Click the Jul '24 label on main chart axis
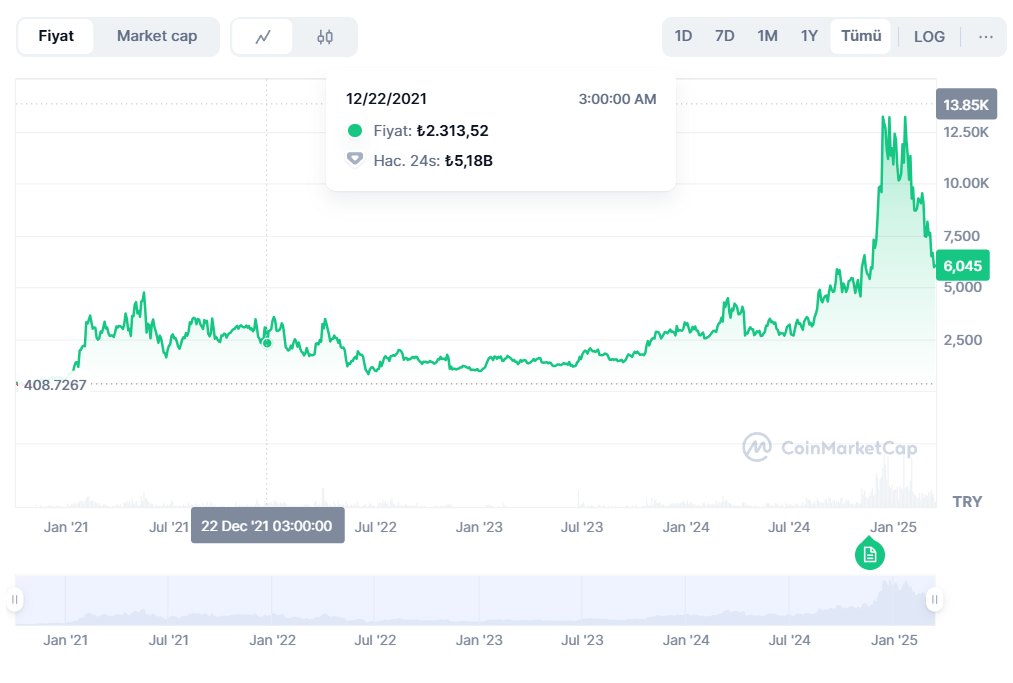The width and height of the screenshot is (1013, 683). [x=789, y=527]
